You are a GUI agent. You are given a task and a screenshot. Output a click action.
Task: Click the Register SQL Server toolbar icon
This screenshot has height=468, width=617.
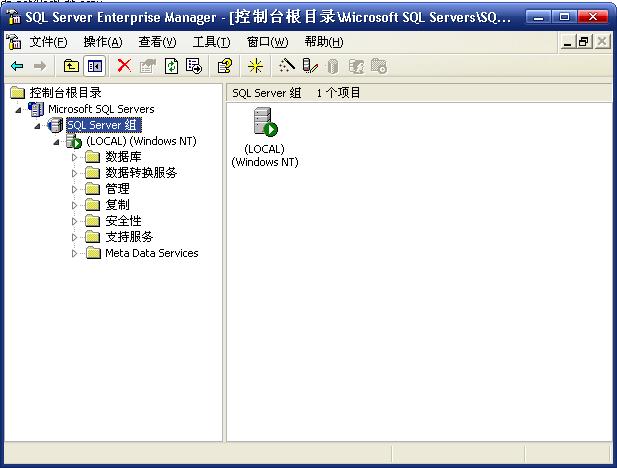click(x=310, y=66)
